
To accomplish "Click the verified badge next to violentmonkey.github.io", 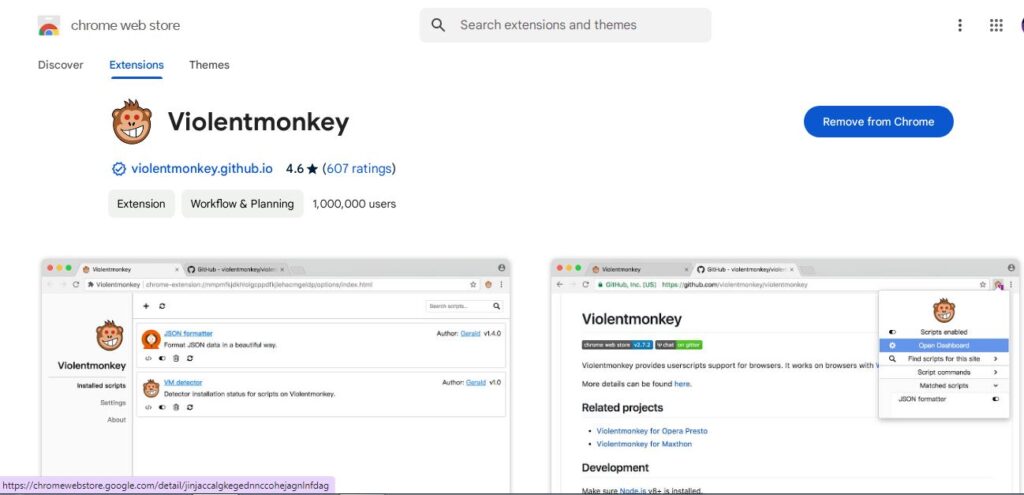I will click(x=119, y=169).
